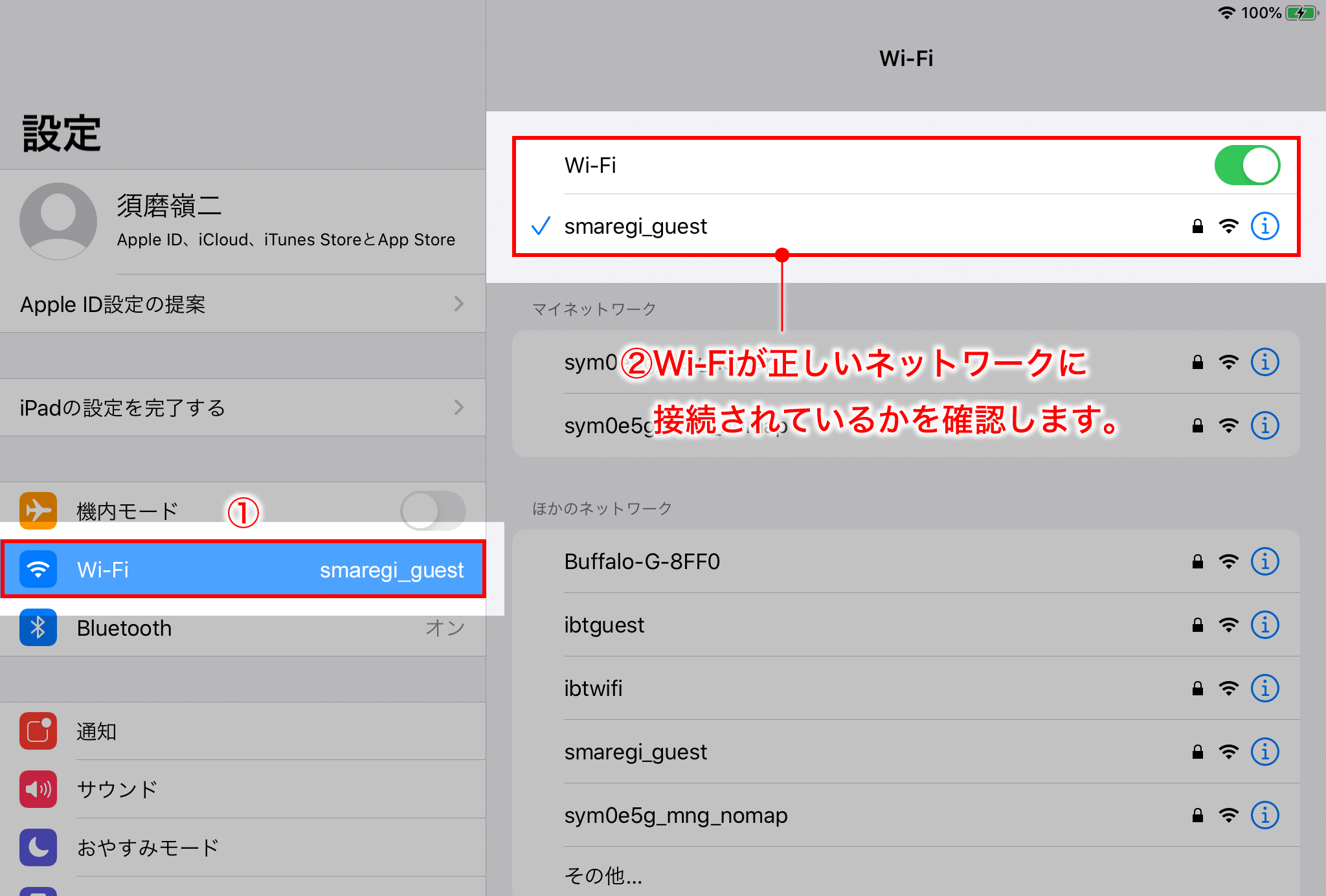Tap lock icon on ibtwifi row
Image resolution: width=1326 pixels, height=896 pixels.
[x=1198, y=688]
